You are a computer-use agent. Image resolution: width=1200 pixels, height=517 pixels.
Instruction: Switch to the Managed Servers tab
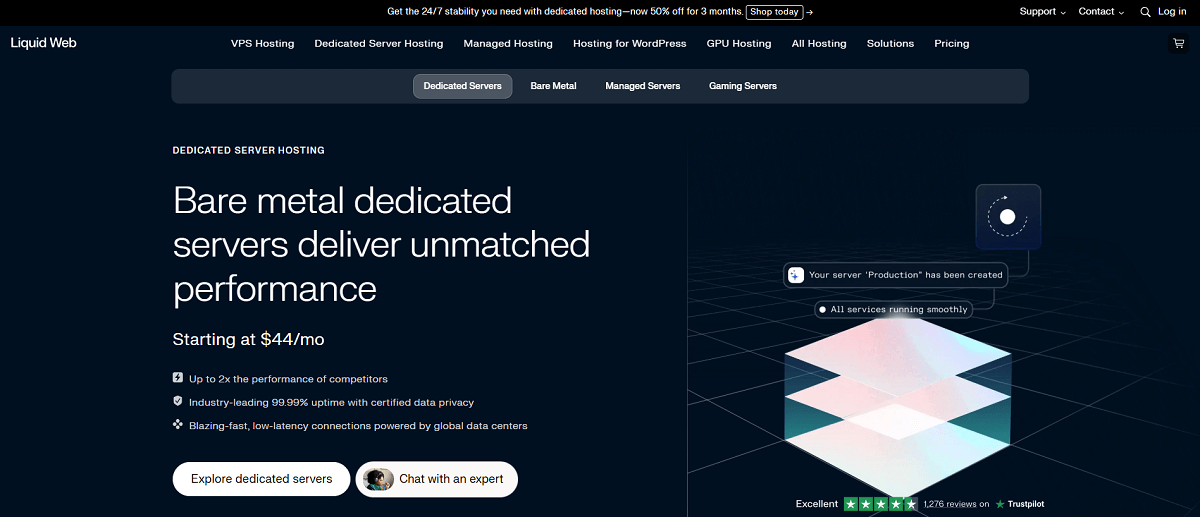pyautogui.click(x=643, y=86)
